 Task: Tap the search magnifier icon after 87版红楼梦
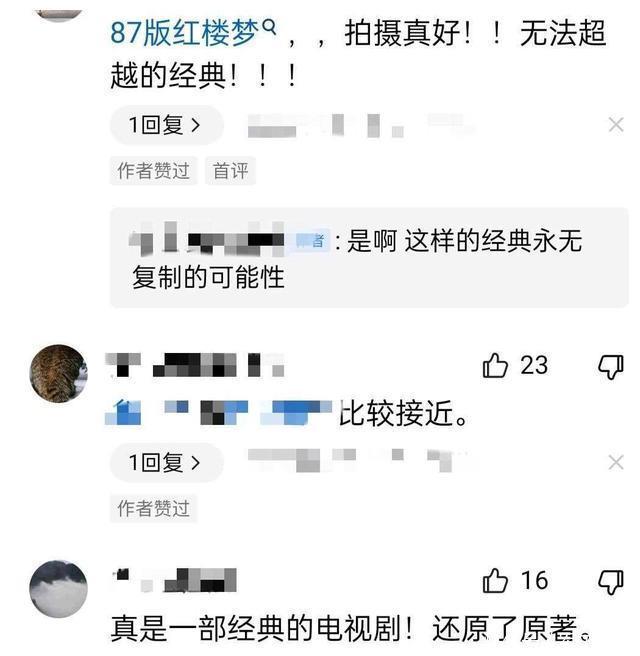click(x=269, y=27)
